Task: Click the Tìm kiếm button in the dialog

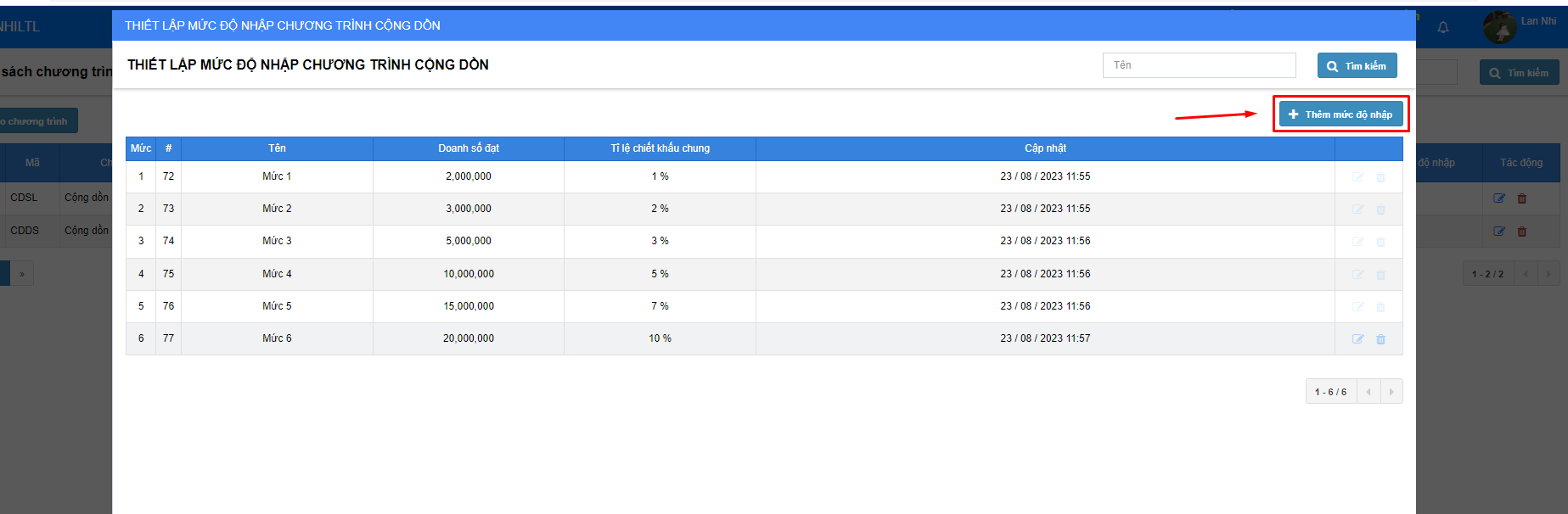Action: [1357, 65]
